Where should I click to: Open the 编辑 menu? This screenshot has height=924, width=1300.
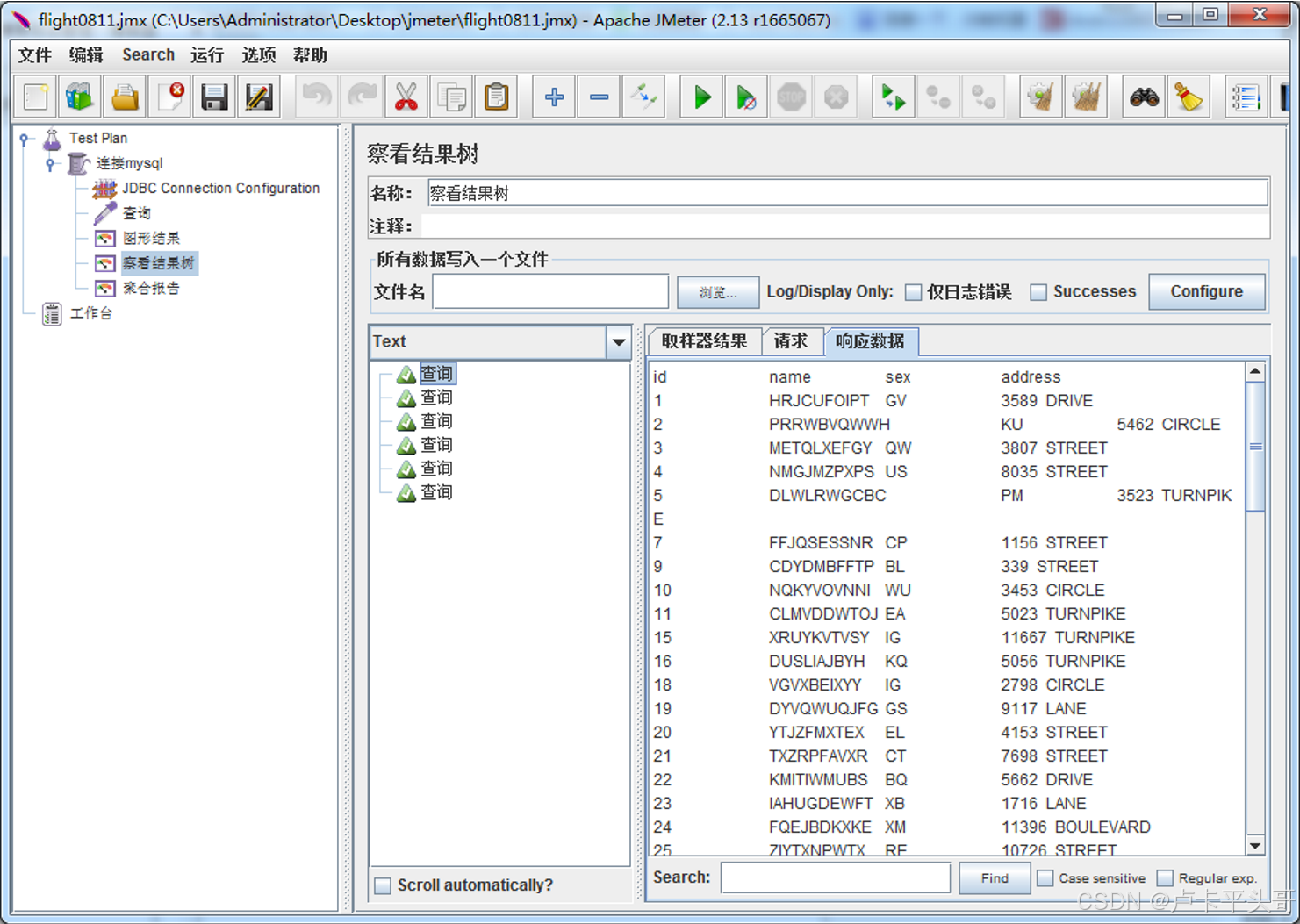pos(86,55)
